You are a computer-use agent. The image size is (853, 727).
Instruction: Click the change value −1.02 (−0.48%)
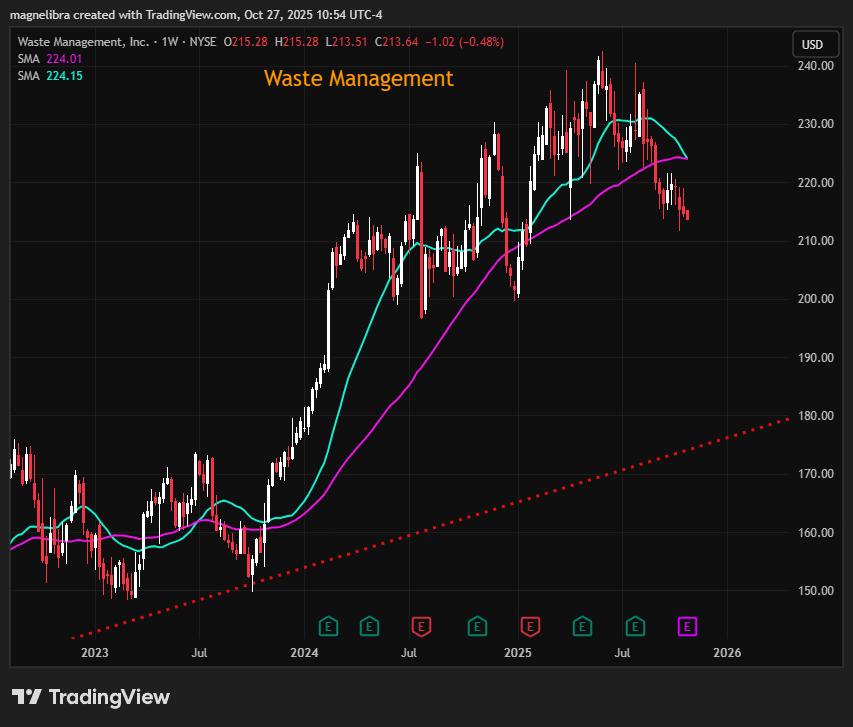pyautogui.click(x=465, y=42)
